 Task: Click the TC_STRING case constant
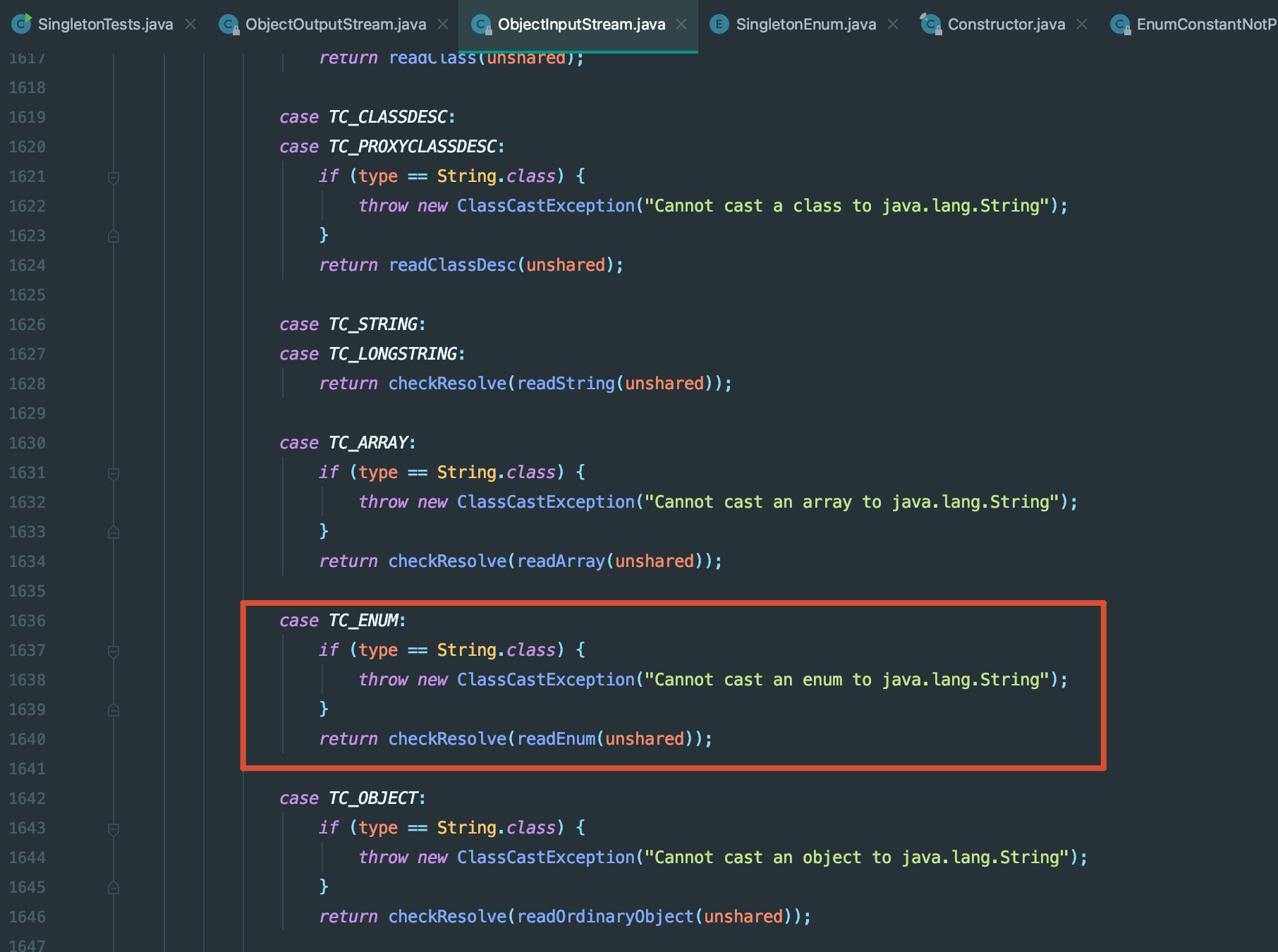(373, 324)
